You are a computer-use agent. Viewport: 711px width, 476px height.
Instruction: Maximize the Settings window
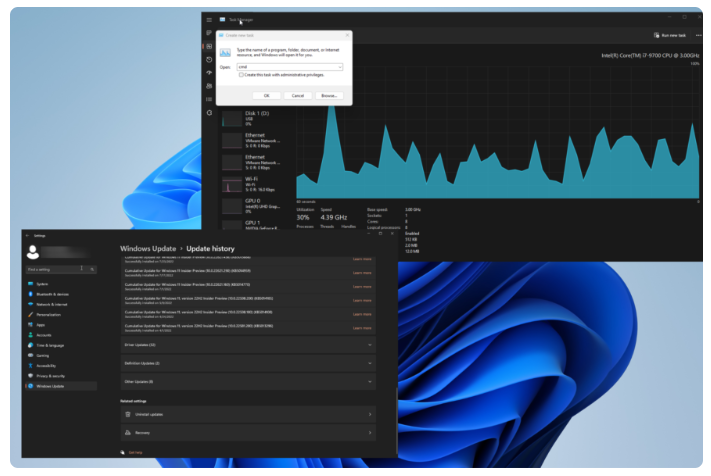tap(380, 234)
